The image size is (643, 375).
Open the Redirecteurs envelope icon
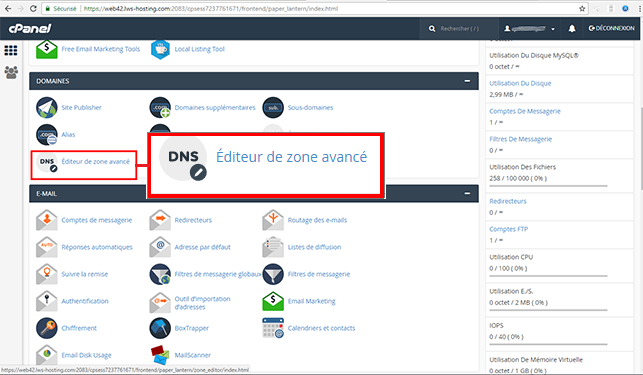click(x=160, y=220)
